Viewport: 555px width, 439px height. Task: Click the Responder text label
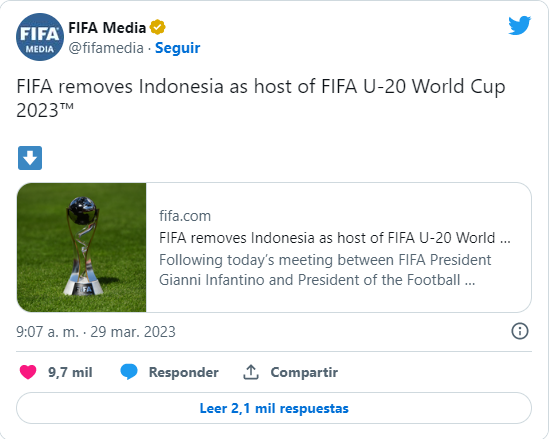tap(184, 372)
